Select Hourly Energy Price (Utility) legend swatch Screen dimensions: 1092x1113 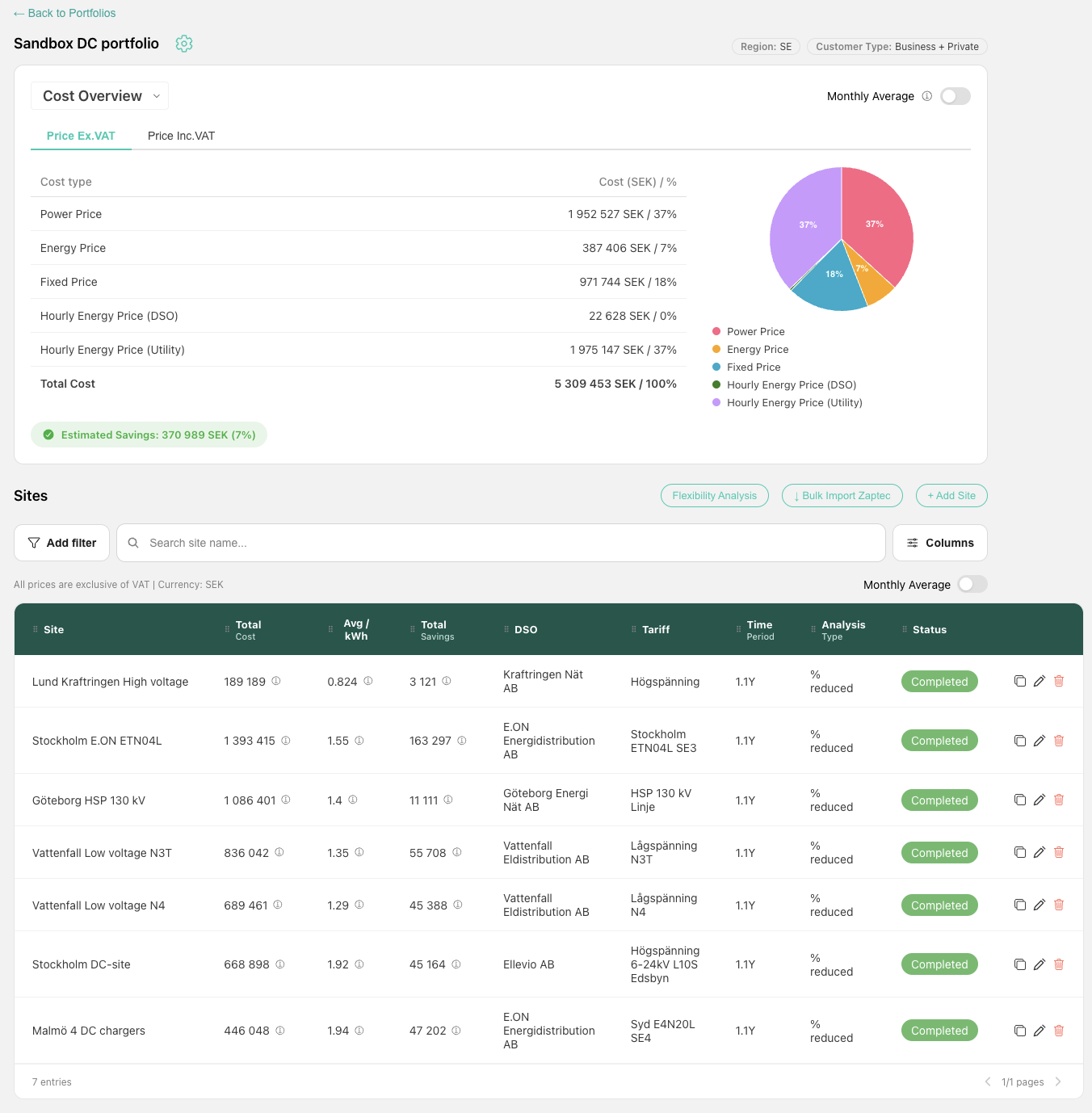716,402
